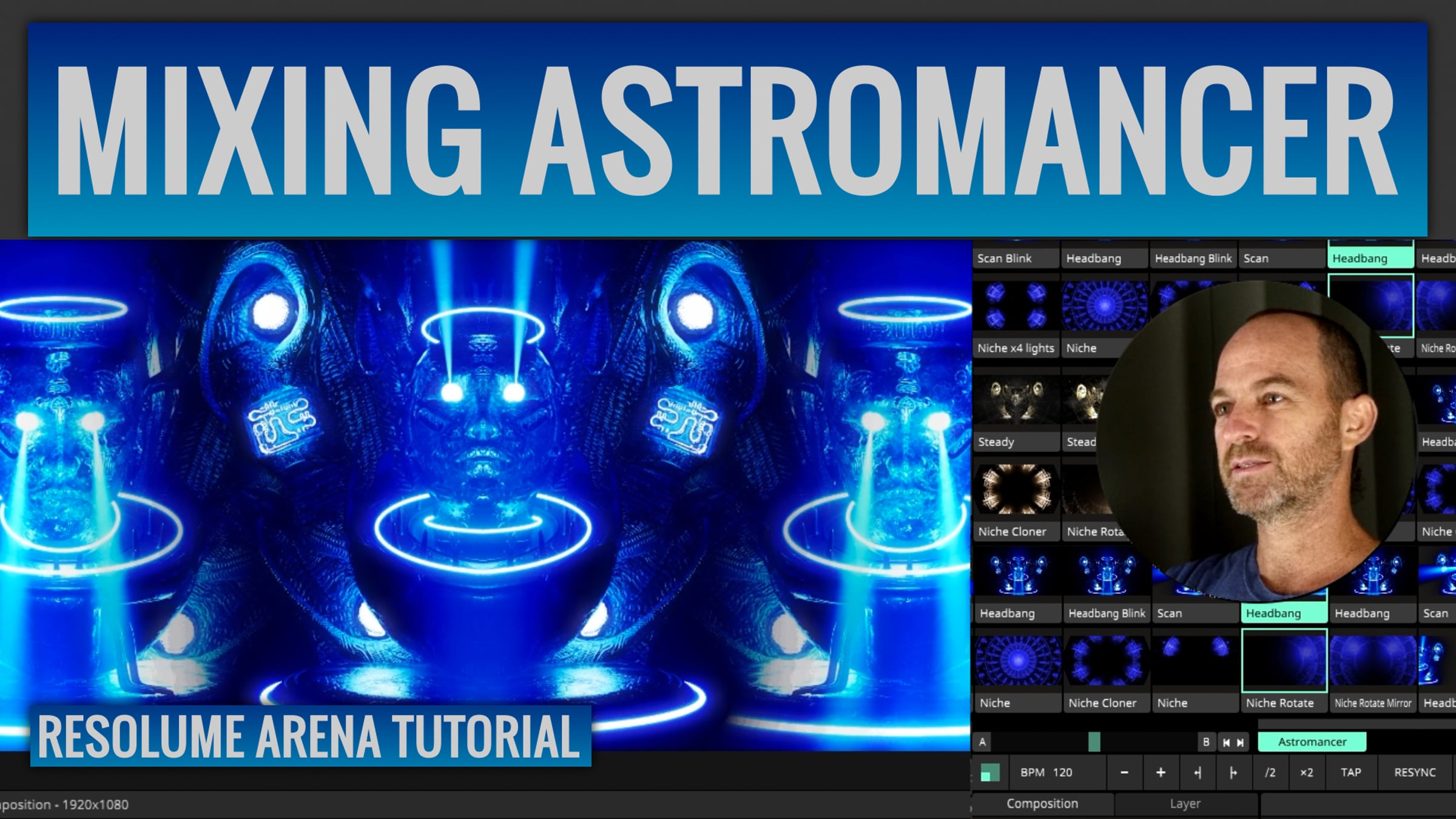Jump crossfader to next side
The height and width of the screenshot is (819, 1456).
pyautogui.click(x=1241, y=742)
